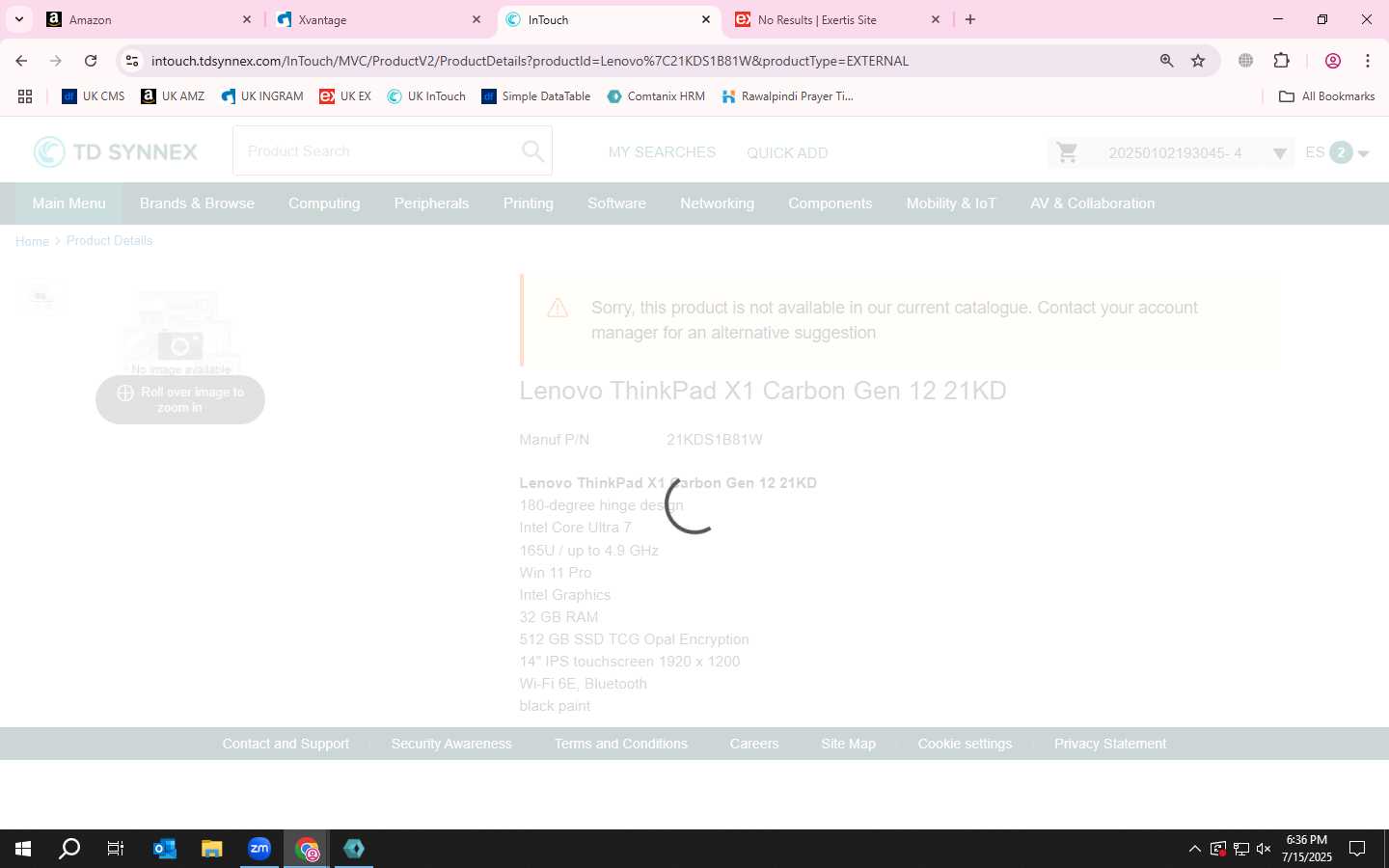
Task: Open Privacy Statement footer link
Action: pyautogui.click(x=1110, y=744)
